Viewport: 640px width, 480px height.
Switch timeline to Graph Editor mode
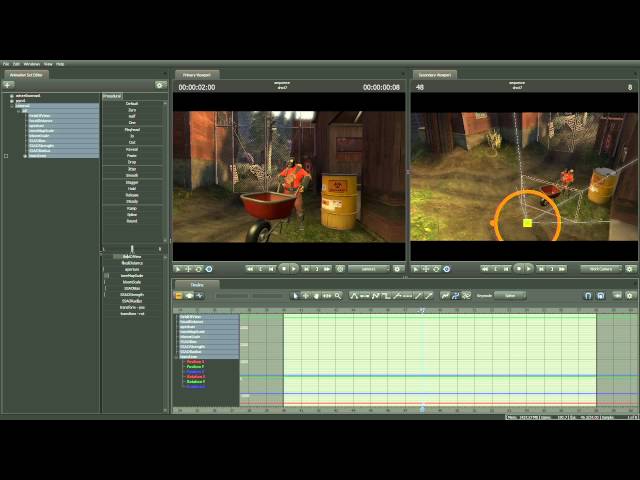click(200, 296)
